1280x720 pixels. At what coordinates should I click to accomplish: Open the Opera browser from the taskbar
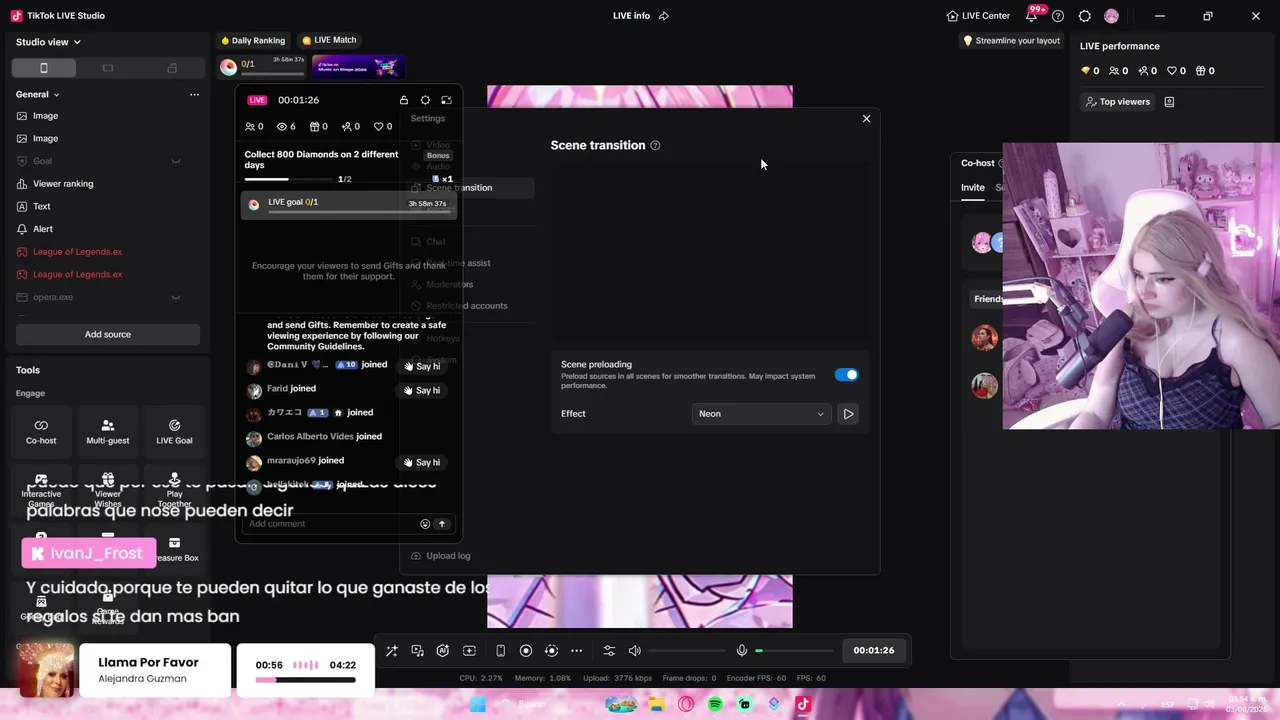click(686, 705)
